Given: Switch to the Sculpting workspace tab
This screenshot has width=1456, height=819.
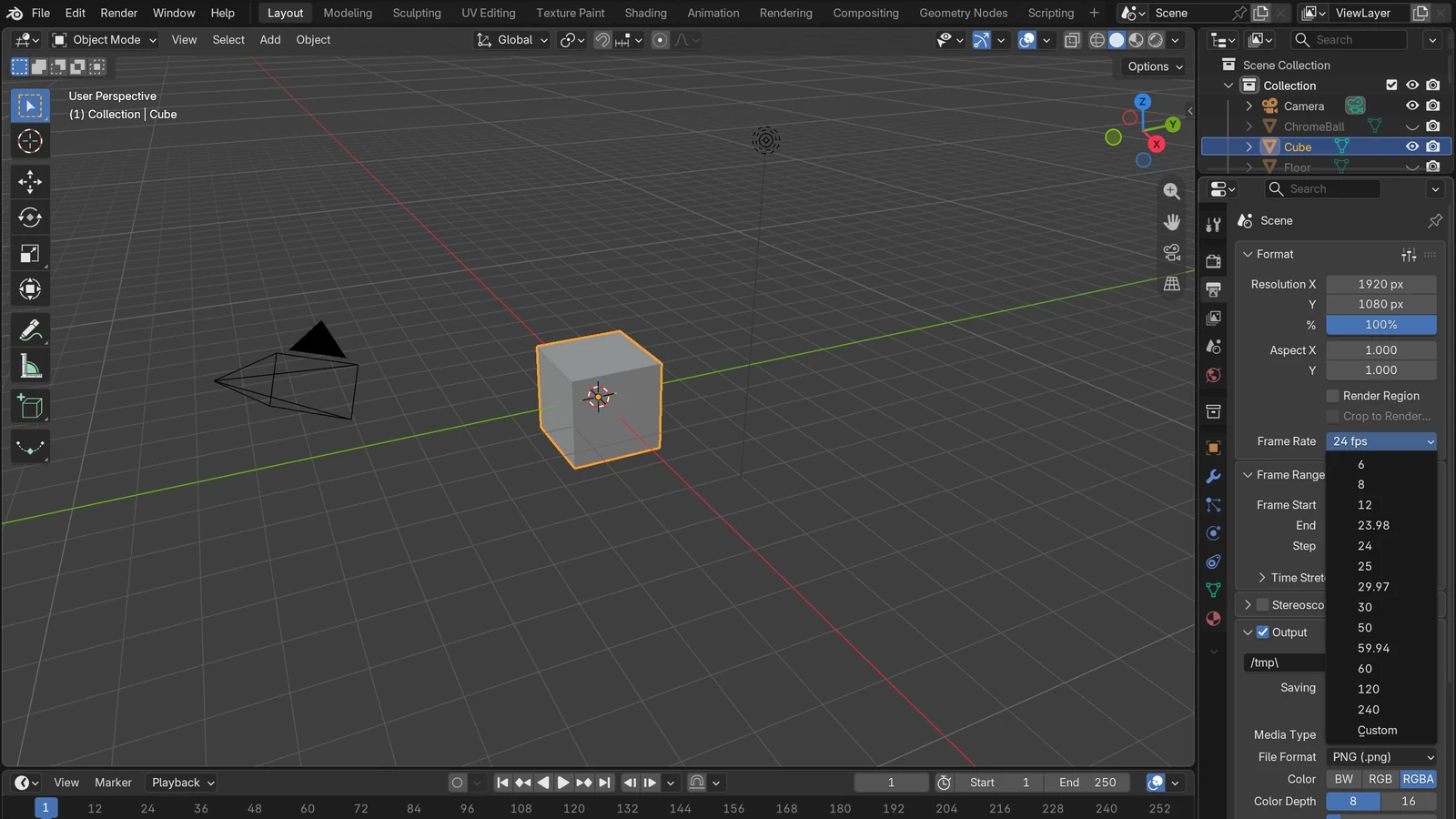Looking at the screenshot, I should 417,13.
